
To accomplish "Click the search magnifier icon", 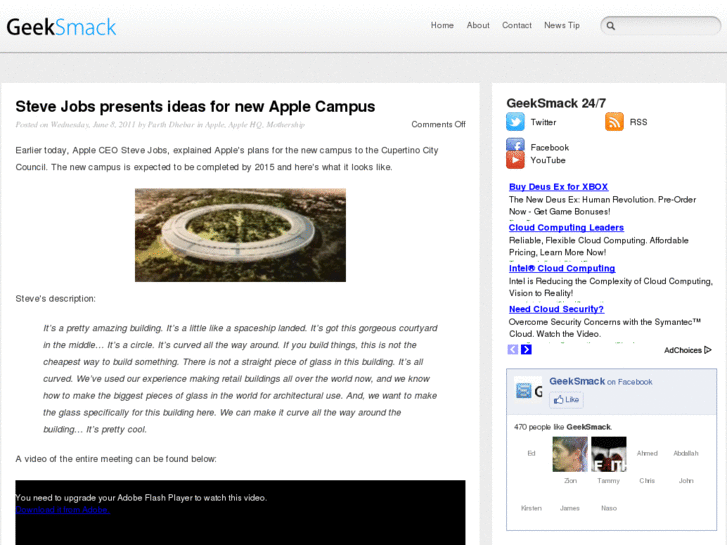I will 611,26.
